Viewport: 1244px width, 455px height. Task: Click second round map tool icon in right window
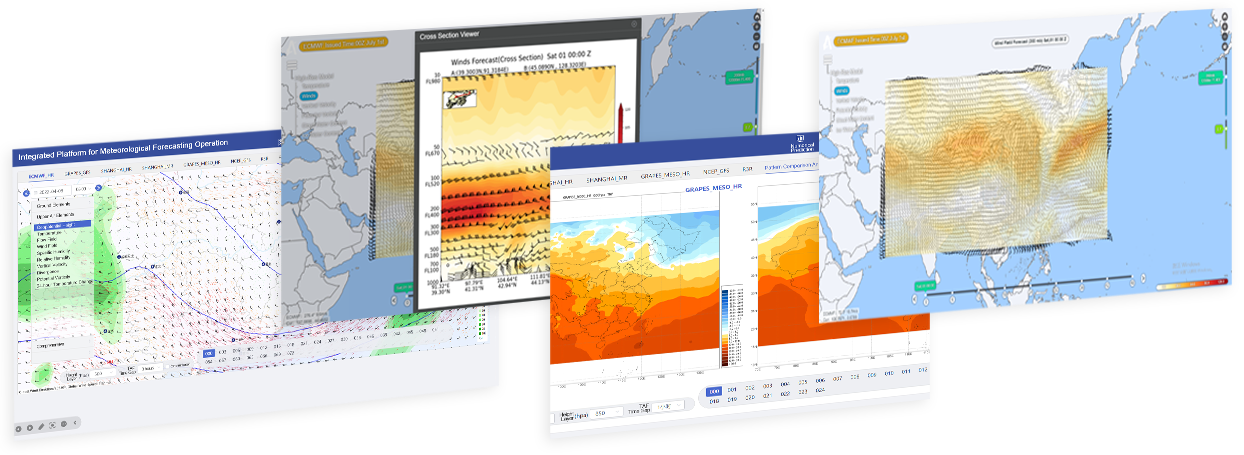pyautogui.click(x=1225, y=26)
